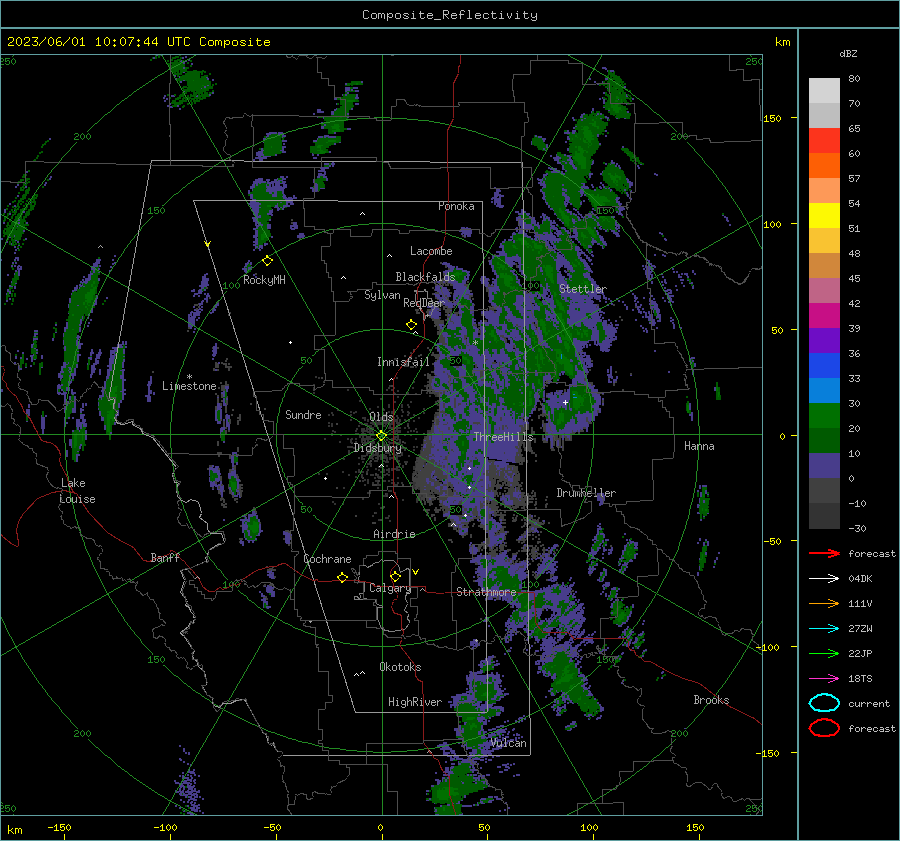Click the white star marker above Limestone
The width and height of the screenshot is (900, 841).
[189, 377]
